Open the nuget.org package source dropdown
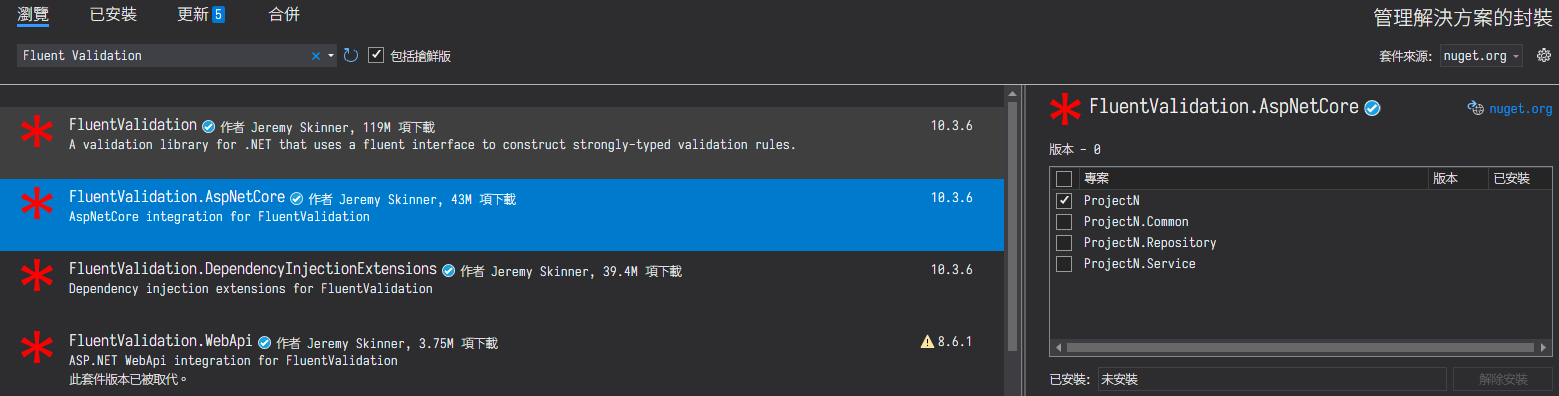1559x396 pixels. pos(1481,56)
